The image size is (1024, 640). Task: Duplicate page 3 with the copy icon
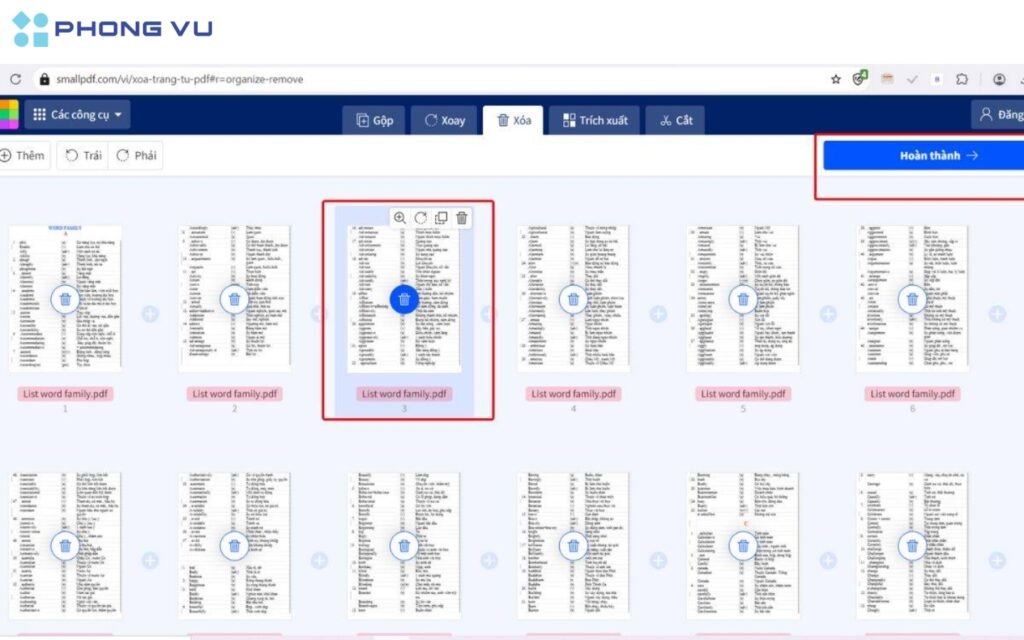point(441,218)
